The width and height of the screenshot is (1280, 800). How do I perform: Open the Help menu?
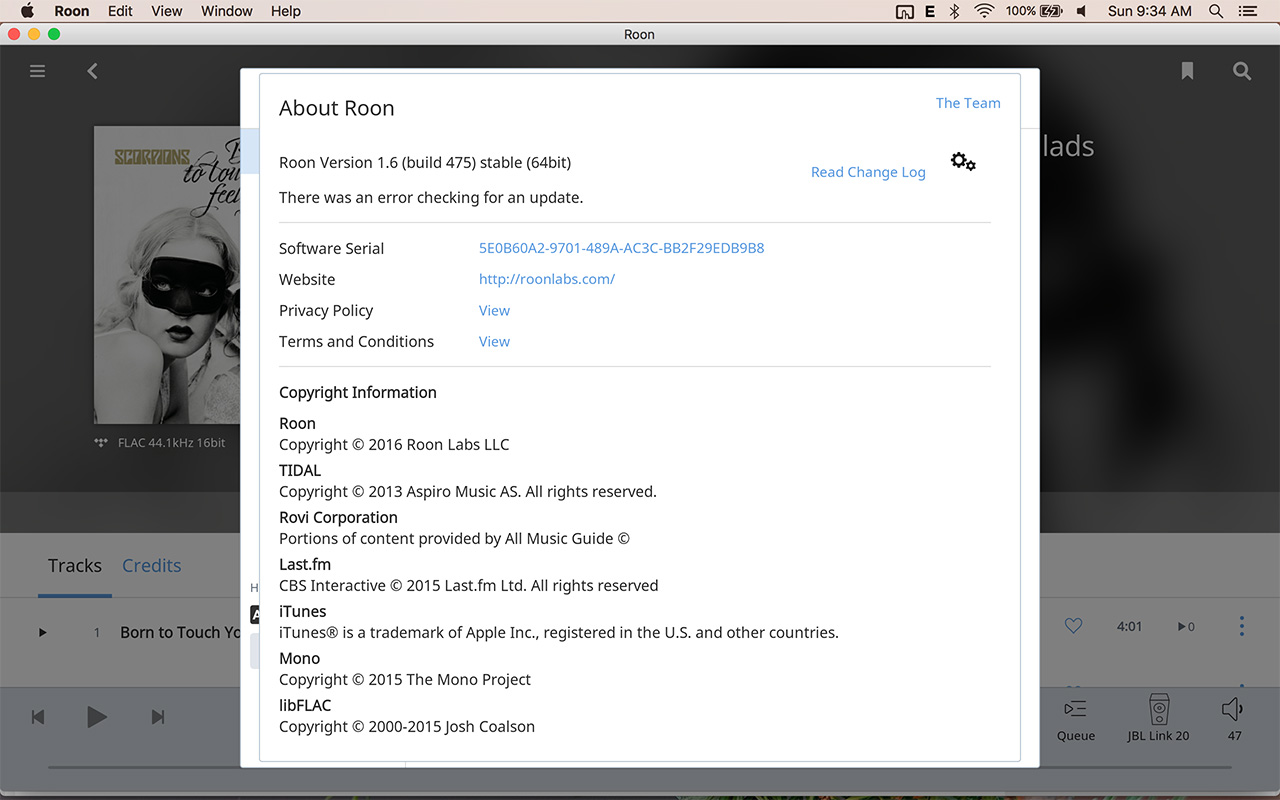[x=286, y=11]
